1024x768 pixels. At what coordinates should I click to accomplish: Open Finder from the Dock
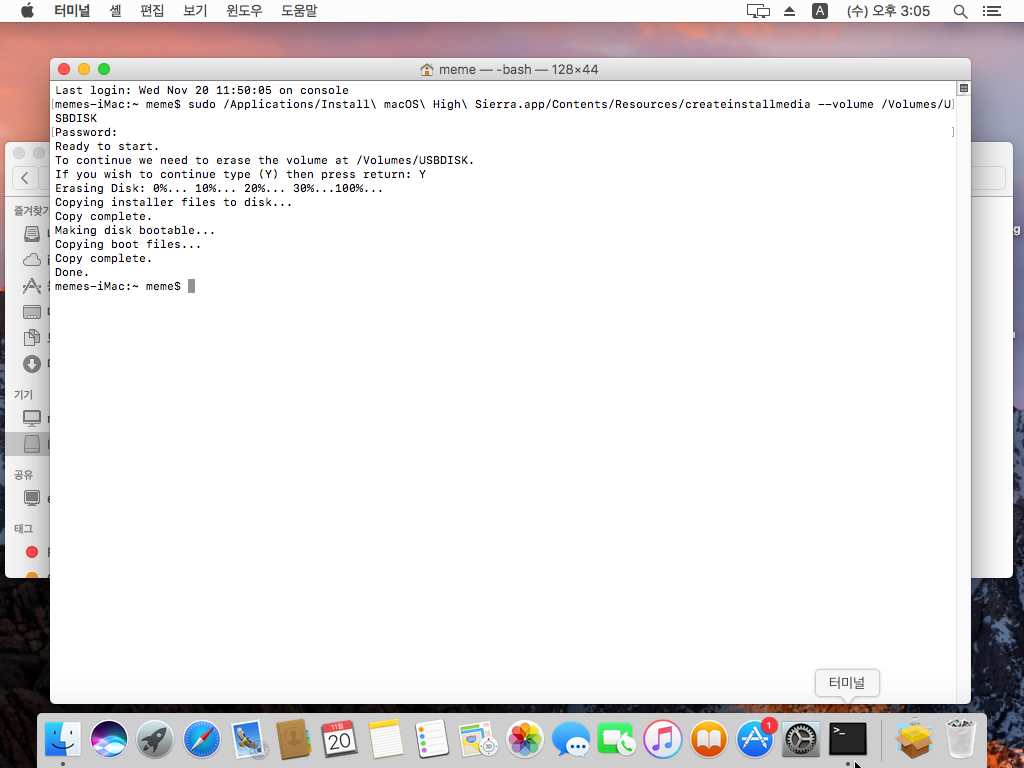click(x=63, y=739)
